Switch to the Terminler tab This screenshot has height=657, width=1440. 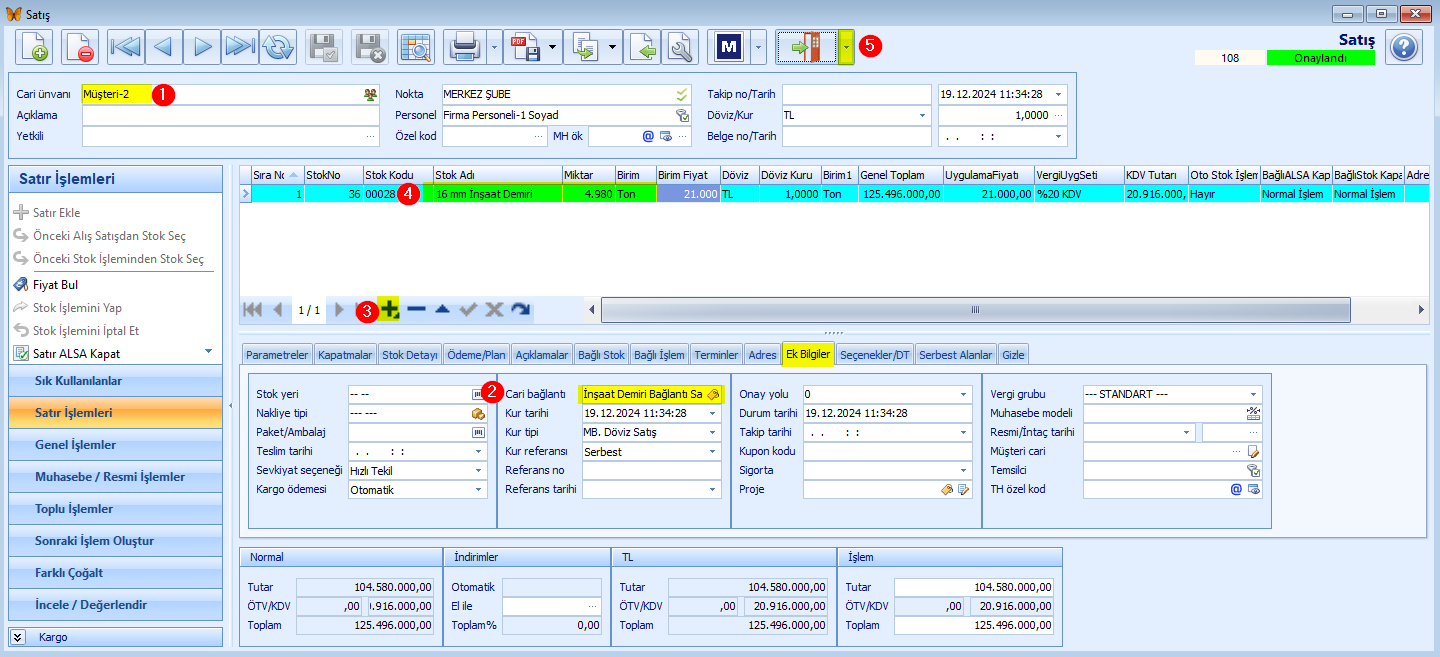[x=716, y=354]
